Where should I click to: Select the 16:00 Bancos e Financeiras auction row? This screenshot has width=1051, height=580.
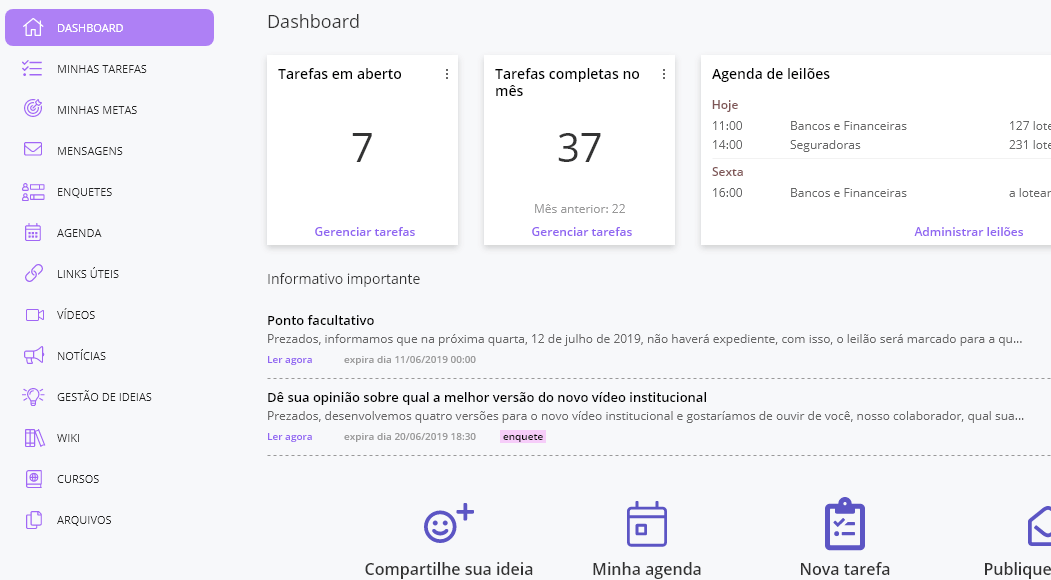881,192
